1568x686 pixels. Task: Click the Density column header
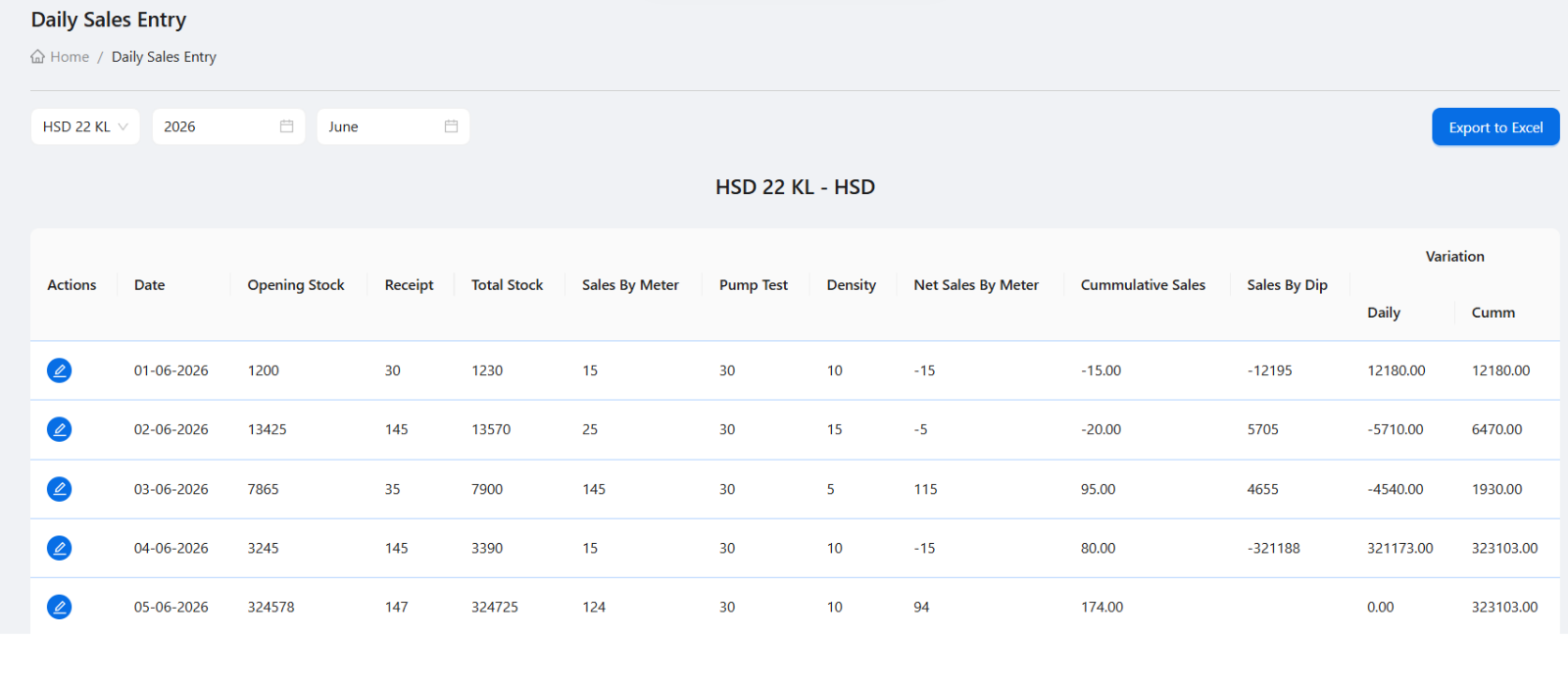(851, 285)
